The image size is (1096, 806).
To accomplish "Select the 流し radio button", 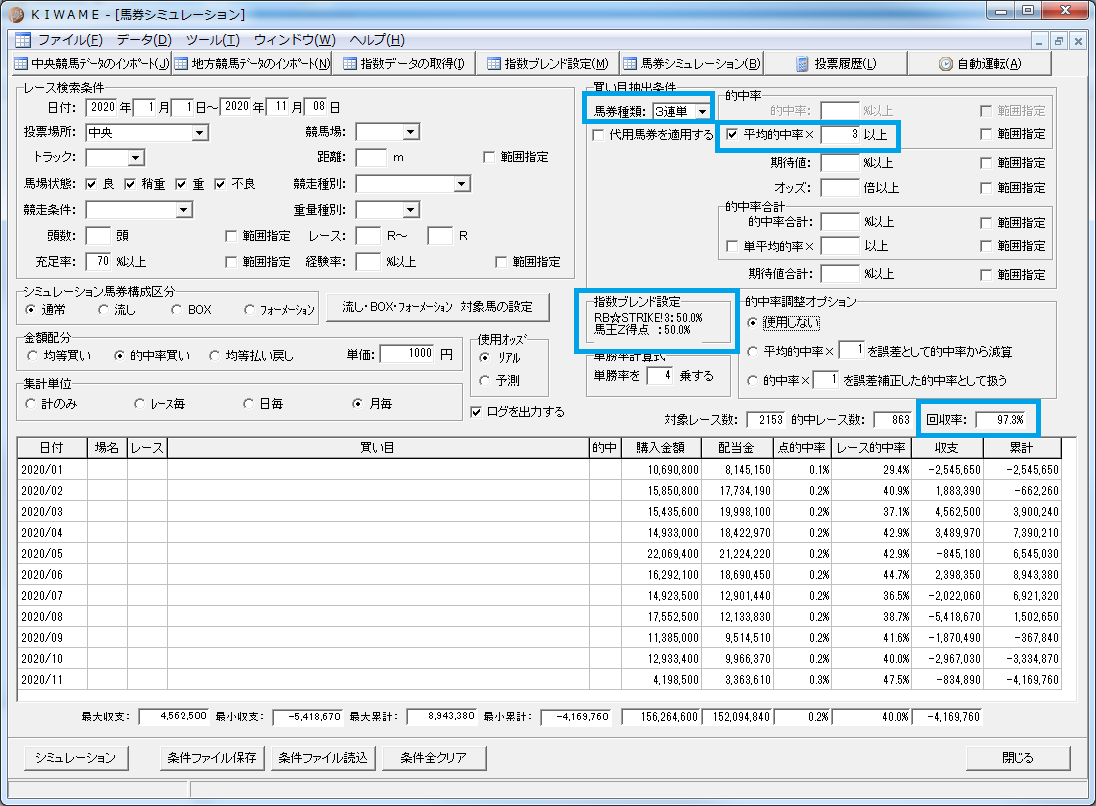I will (103, 310).
